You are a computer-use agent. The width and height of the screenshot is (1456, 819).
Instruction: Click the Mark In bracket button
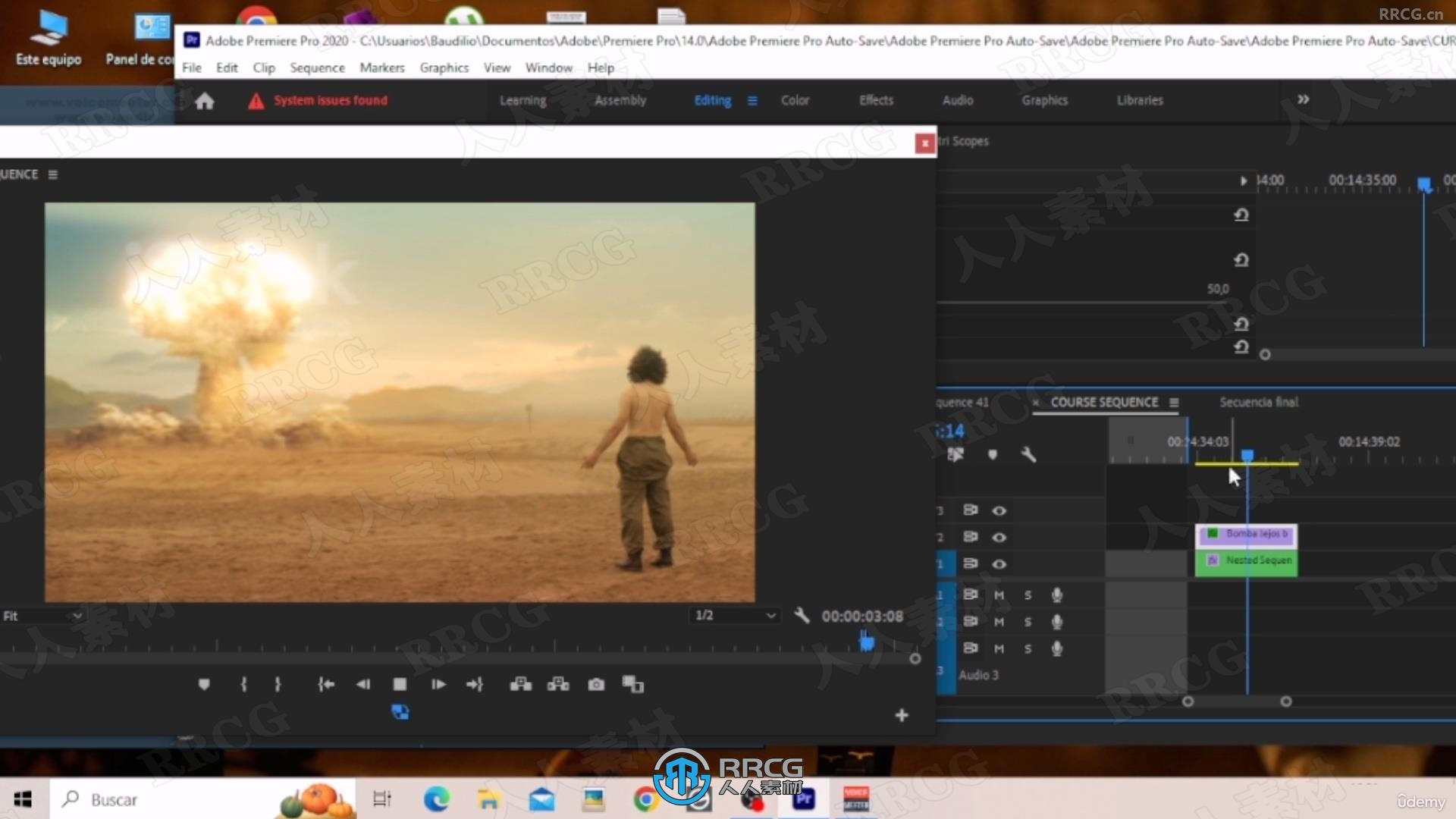point(243,685)
